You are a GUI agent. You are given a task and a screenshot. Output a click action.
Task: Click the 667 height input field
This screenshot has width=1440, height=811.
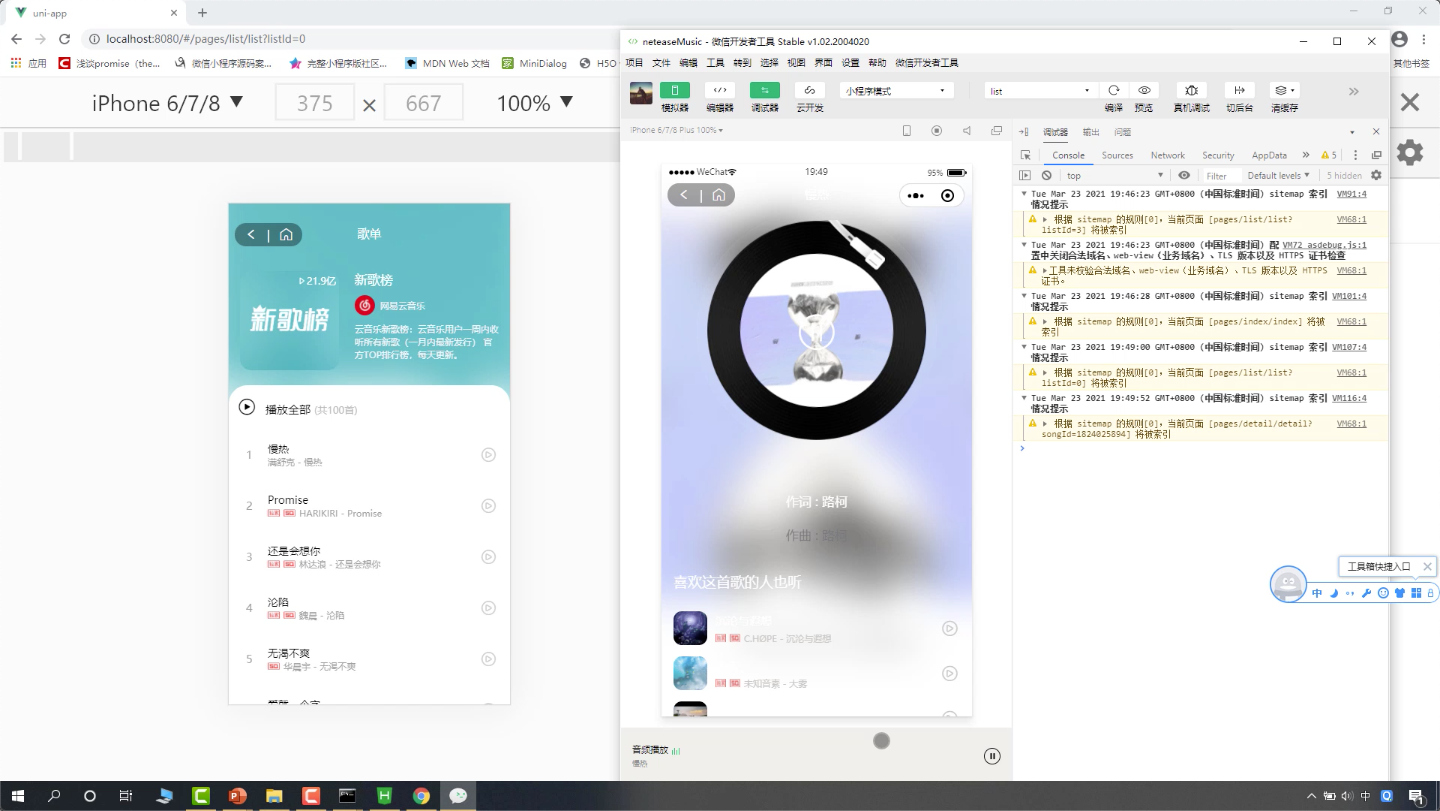tap(424, 103)
